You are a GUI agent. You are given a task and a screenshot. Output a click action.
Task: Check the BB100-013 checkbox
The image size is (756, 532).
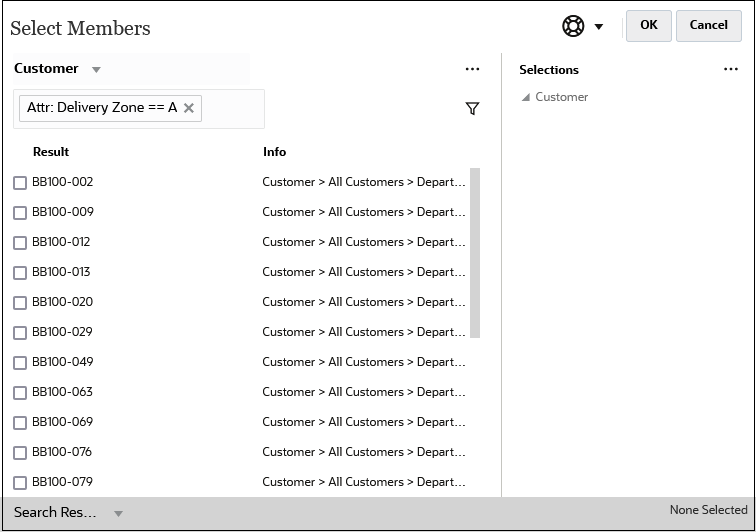[x=20, y=273]
